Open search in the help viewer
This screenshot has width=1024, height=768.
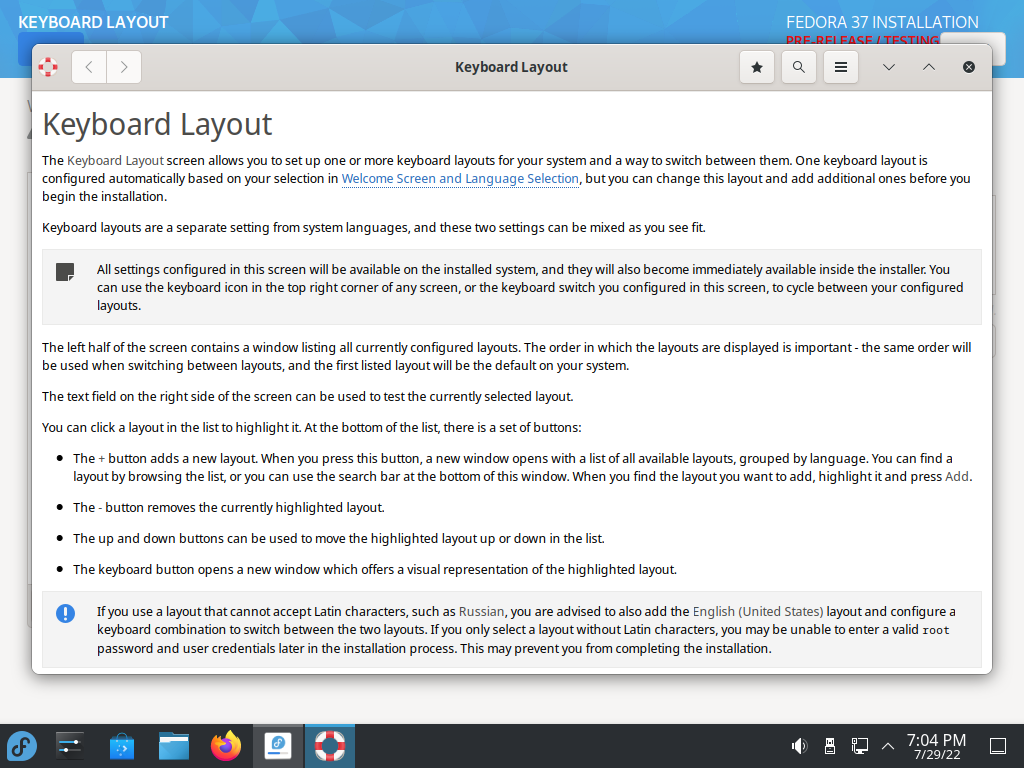click(x=799, y=67)
